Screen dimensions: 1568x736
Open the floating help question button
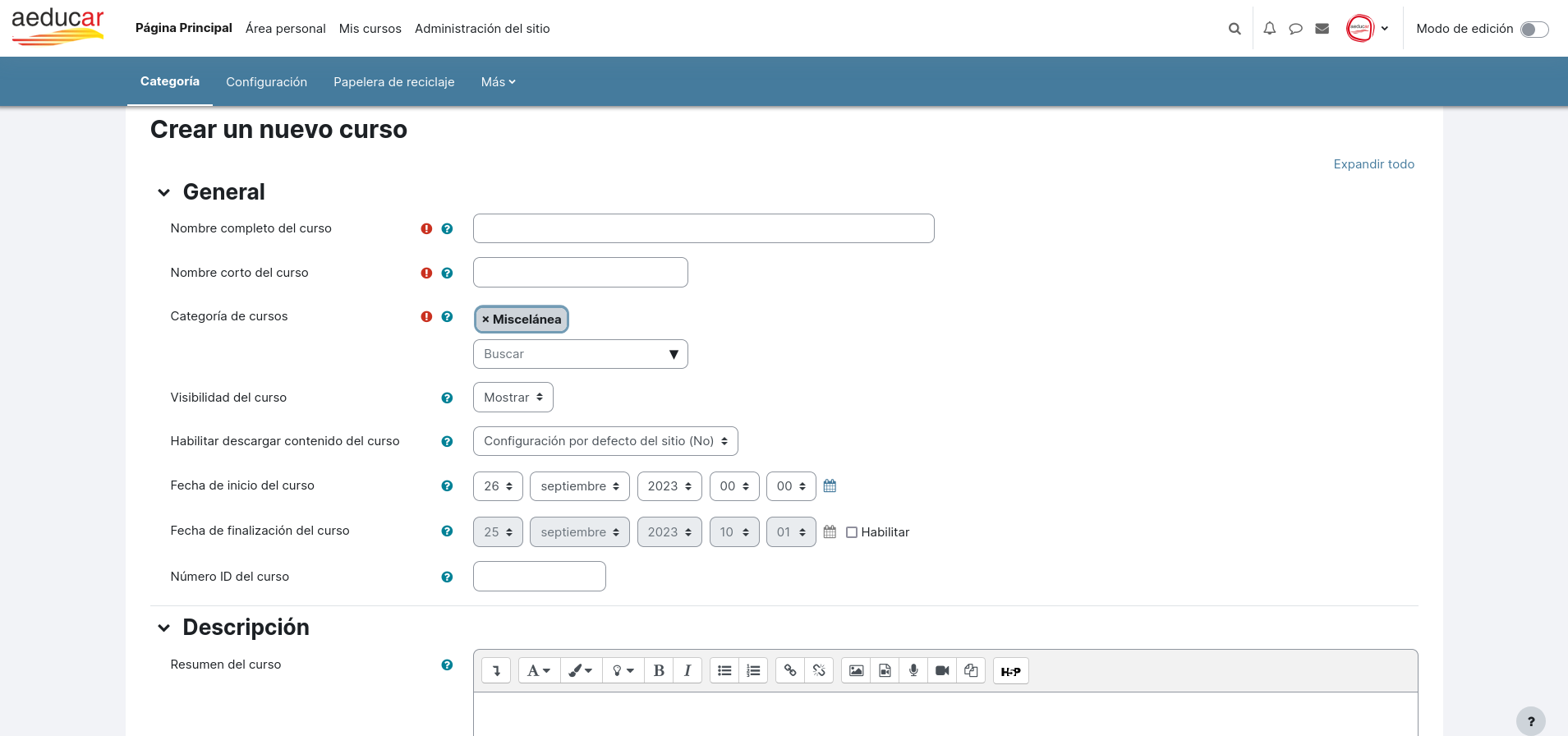[1531, 721]
